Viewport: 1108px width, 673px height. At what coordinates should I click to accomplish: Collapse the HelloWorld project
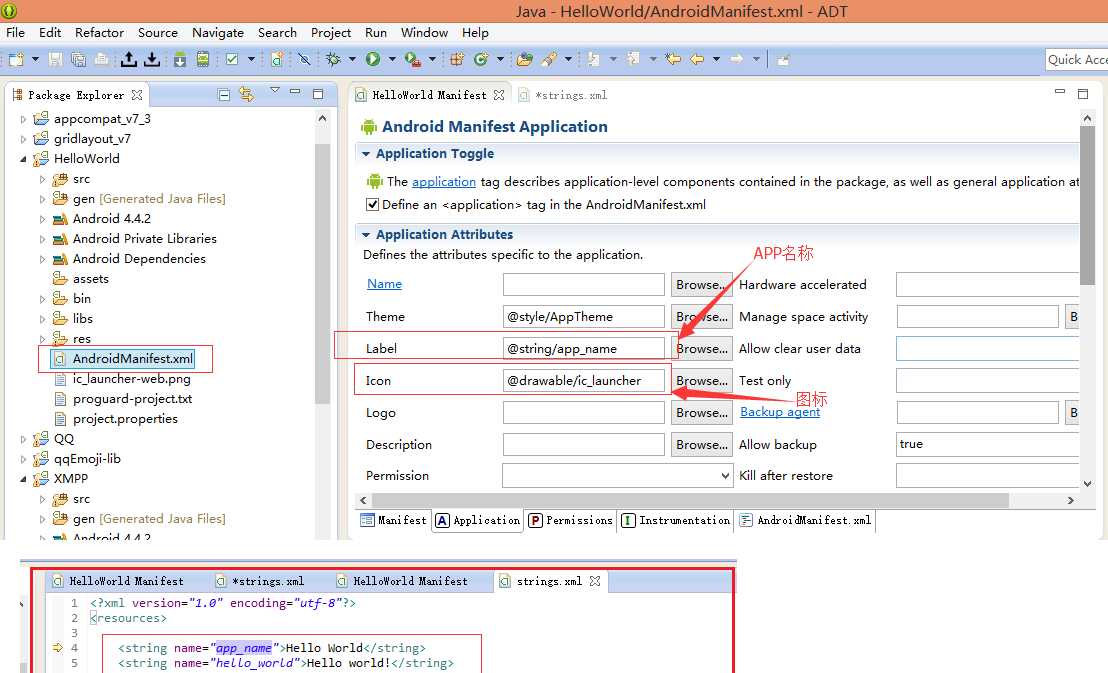point(23,159)
